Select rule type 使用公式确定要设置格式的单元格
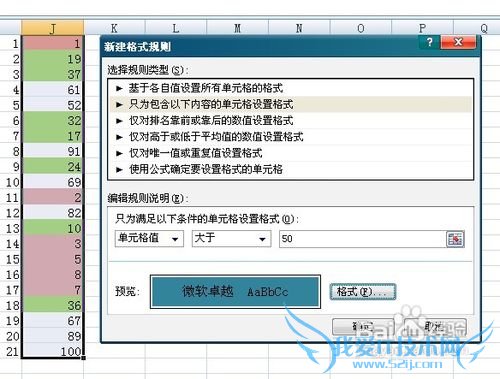 290,169
